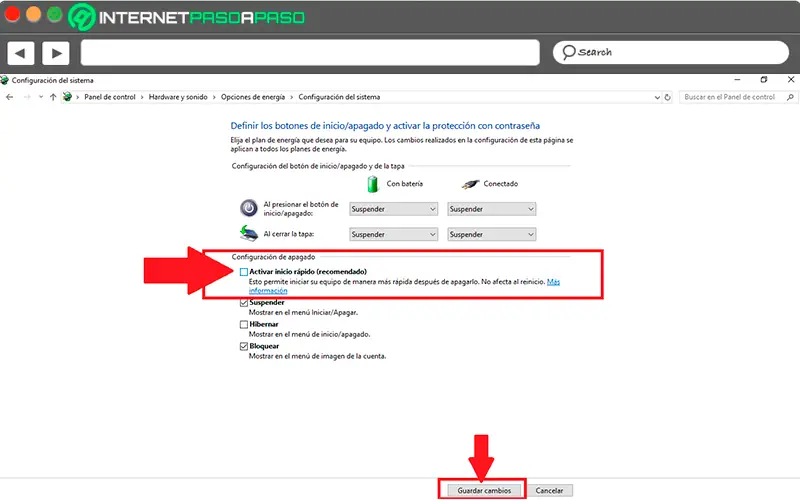Click the top Search input field
Screen dimensions: 800x500
point(671,53)
